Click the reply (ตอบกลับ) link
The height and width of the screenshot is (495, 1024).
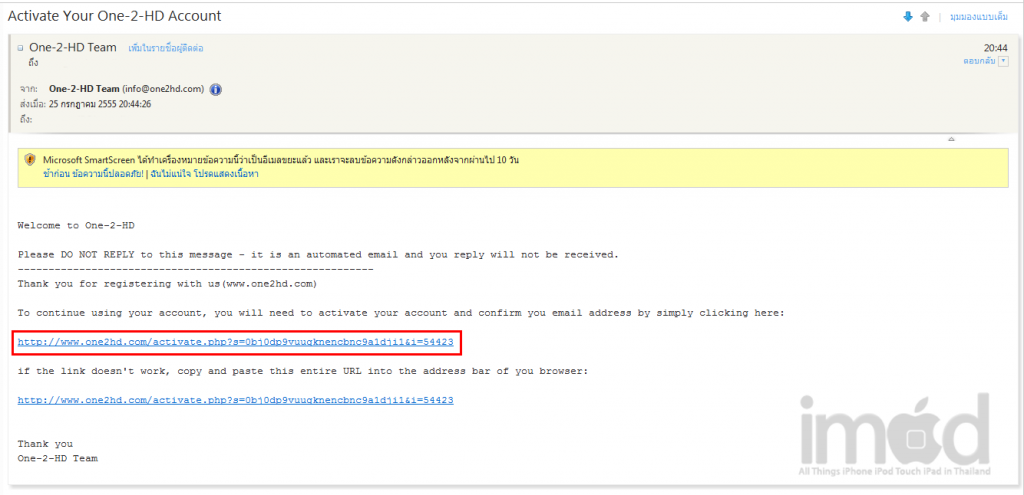(978, 61)
